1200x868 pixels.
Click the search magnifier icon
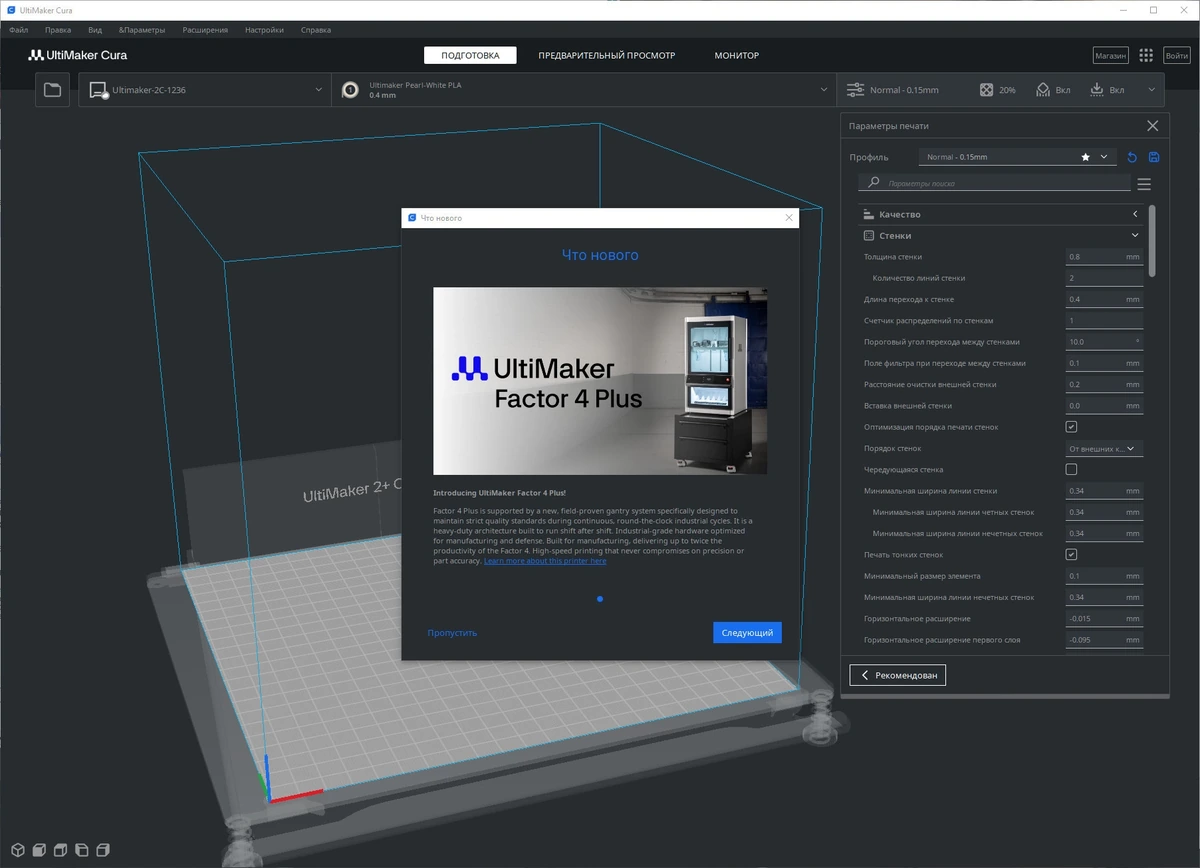[874, 183]
